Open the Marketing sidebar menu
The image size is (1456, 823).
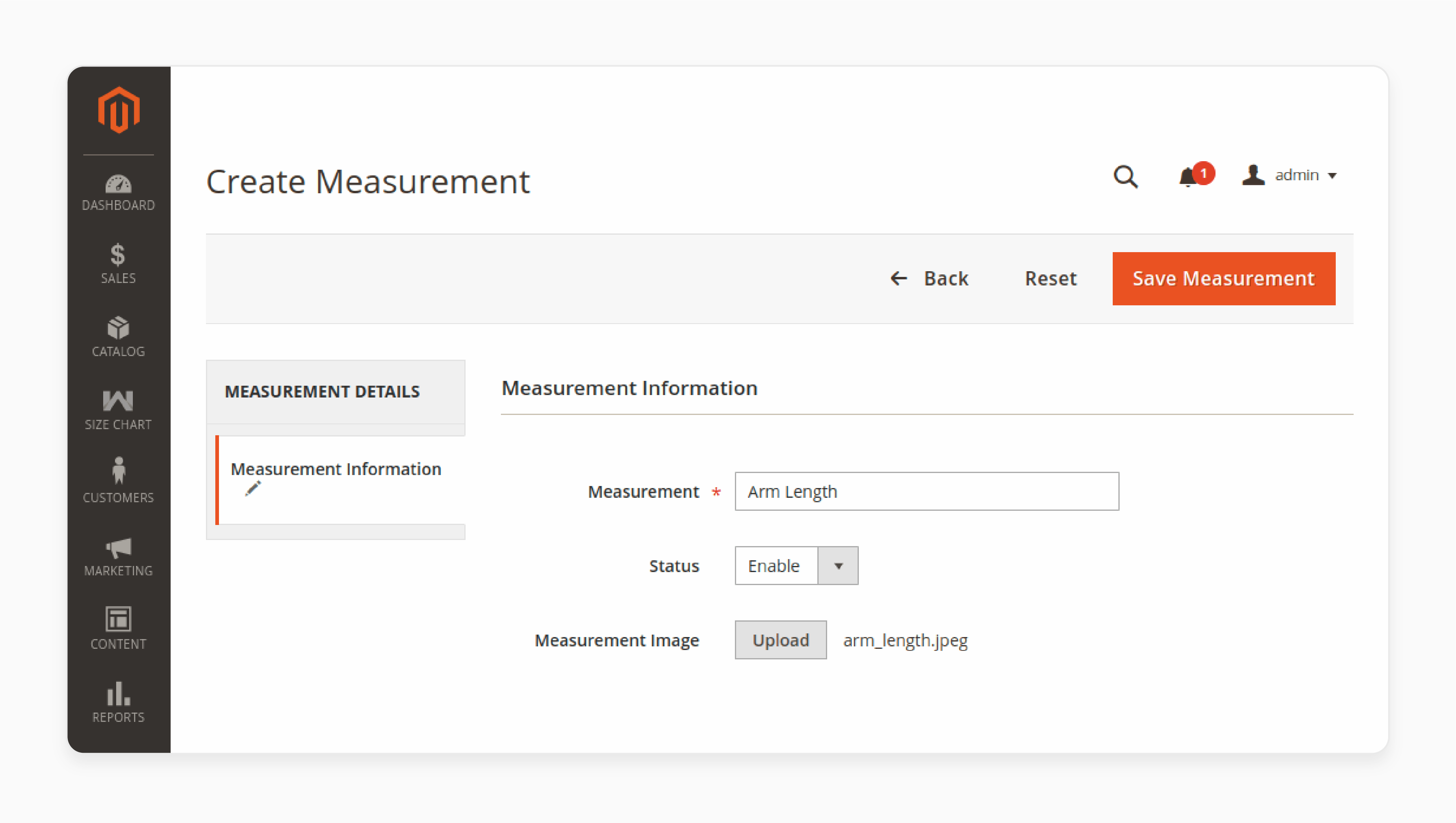point(118,557)
